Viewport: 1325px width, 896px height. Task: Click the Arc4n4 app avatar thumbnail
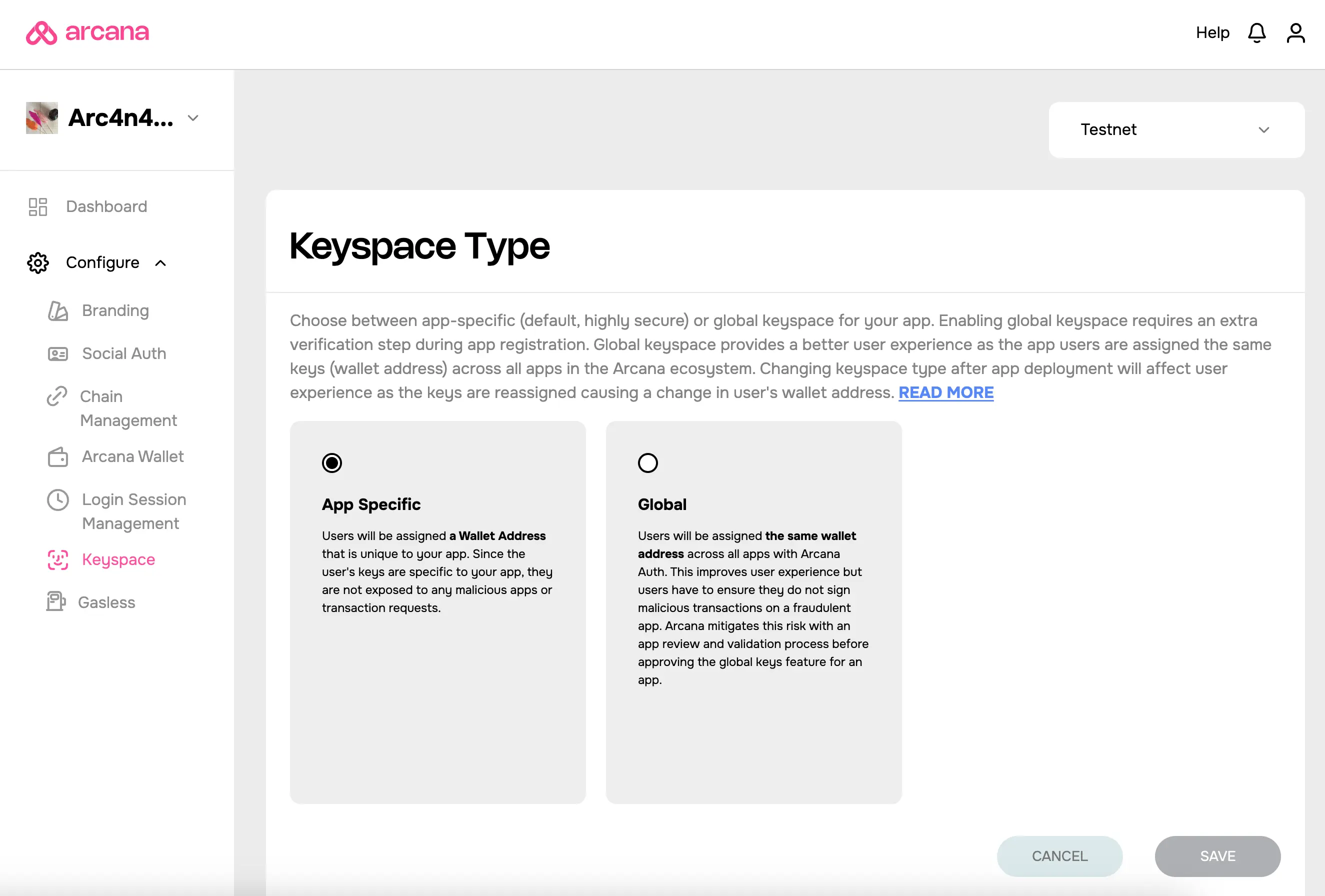click(x=42, y=118)
